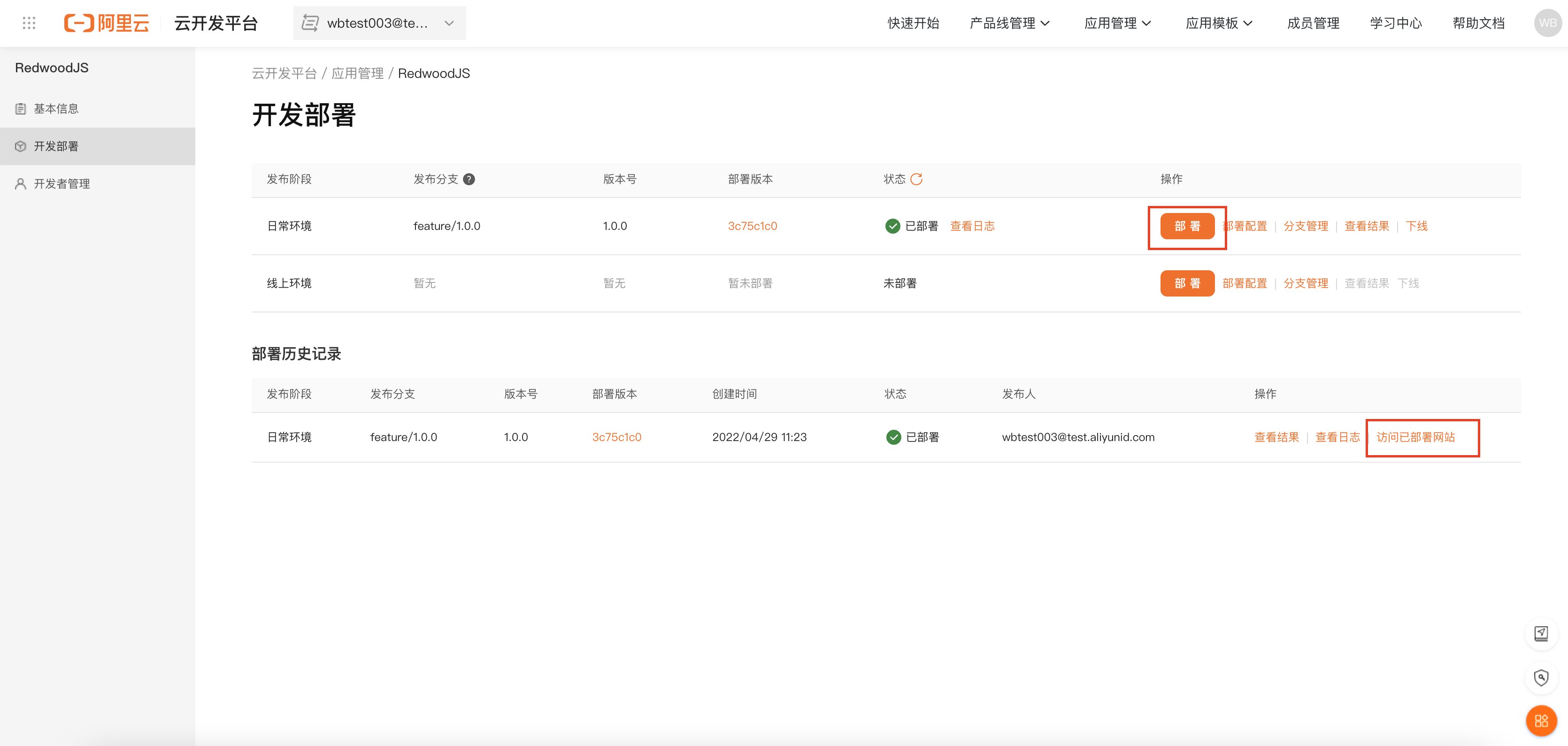1568x746 pixels.
Task: Expand the wbtest003 account selector dropdown
Action: coord(379,23)
